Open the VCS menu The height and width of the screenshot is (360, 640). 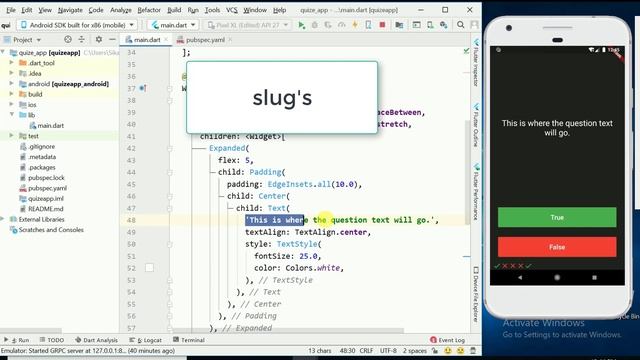[x=231, y=10]
